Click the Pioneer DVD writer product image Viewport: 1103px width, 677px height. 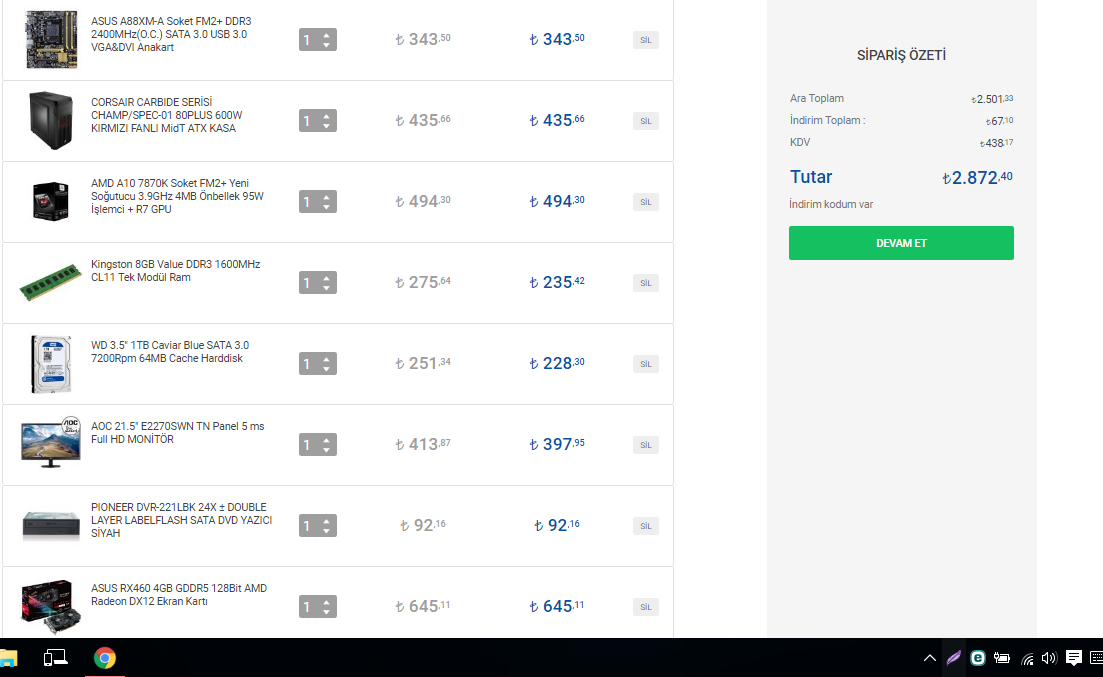tap(50, 525)
